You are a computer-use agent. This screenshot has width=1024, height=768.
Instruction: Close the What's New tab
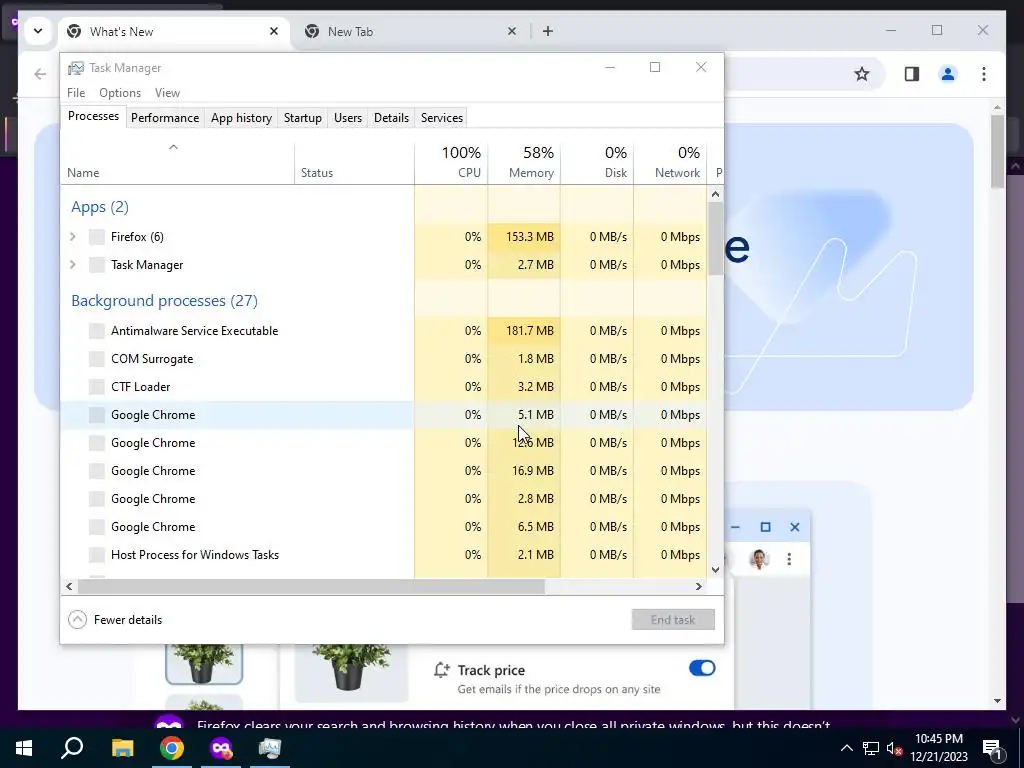pyautogui.click(x=274, y=31)
